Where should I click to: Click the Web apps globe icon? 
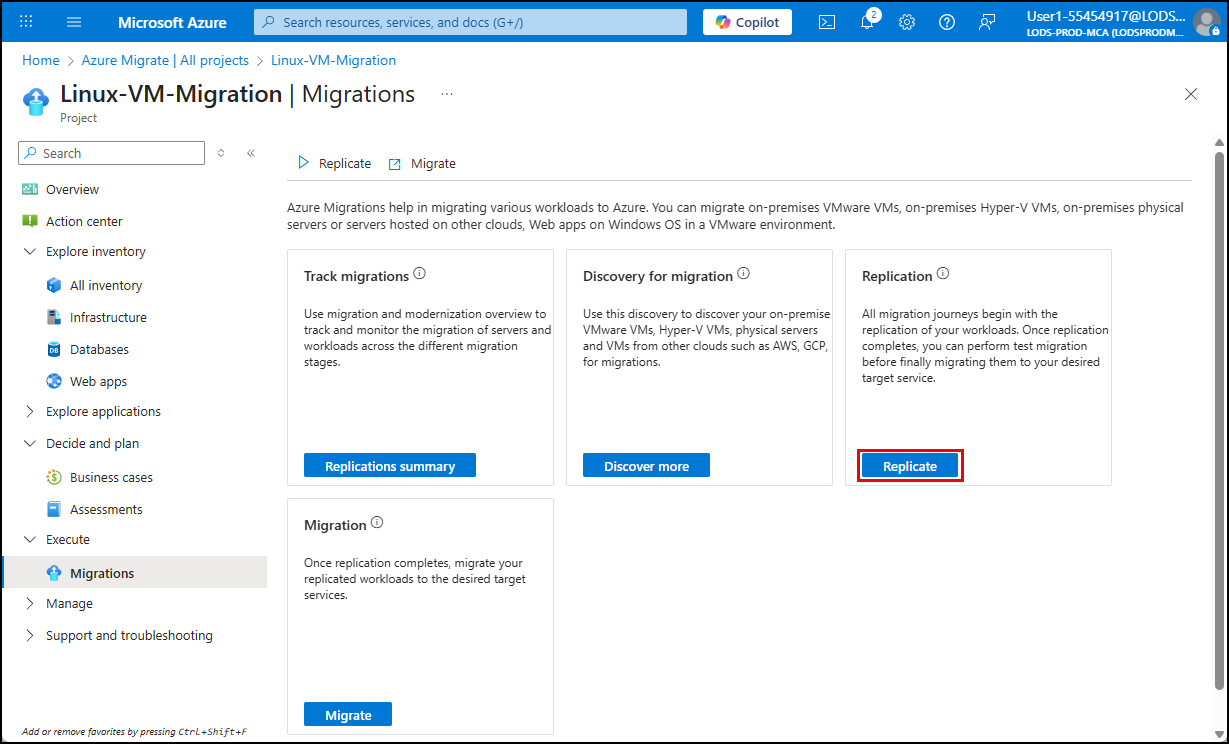tap(54, 381)
